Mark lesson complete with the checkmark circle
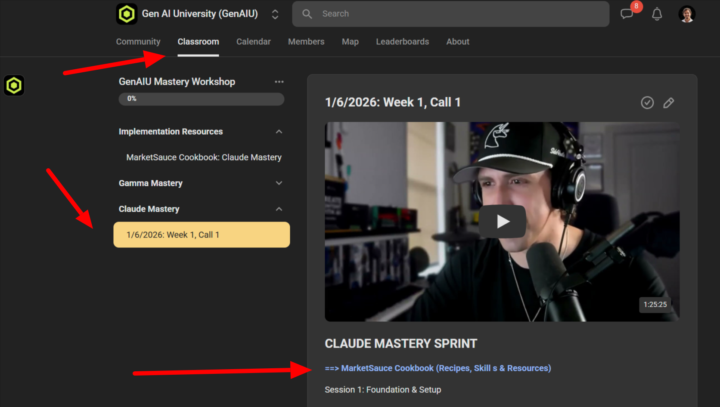The width and height of the screenshot is (720, 407). point(647,102)
